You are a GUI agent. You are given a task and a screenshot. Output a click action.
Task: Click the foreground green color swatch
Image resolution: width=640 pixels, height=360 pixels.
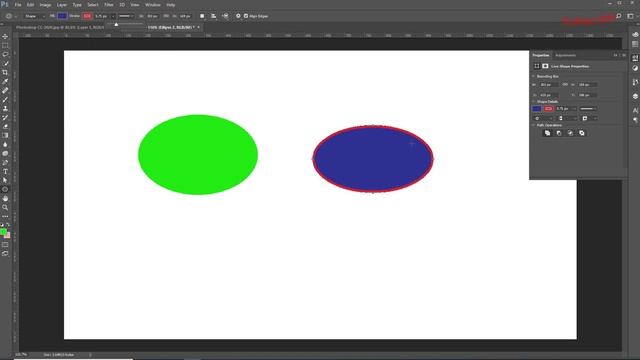coord(3,232)
